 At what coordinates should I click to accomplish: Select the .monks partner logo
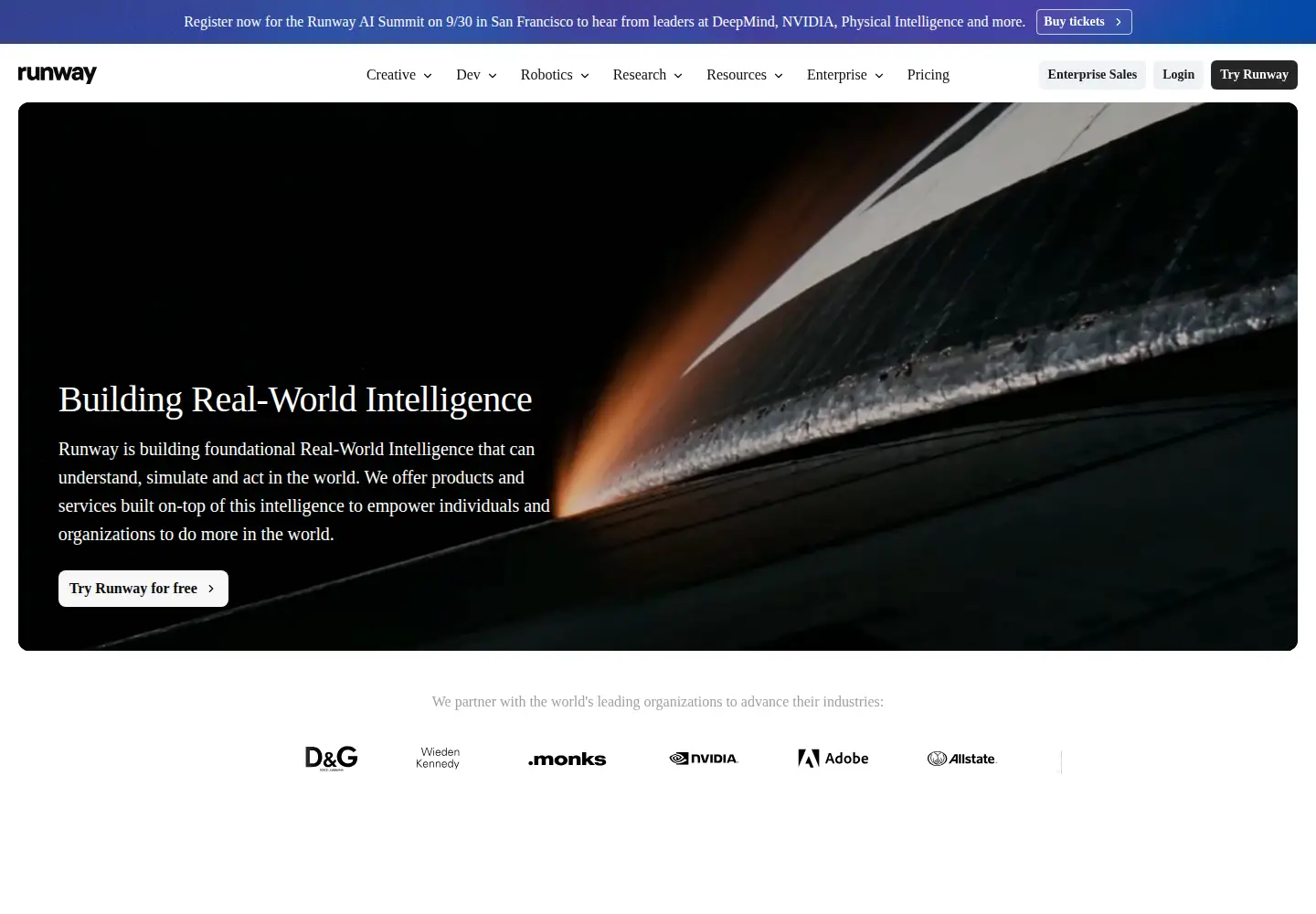[567, 759]
